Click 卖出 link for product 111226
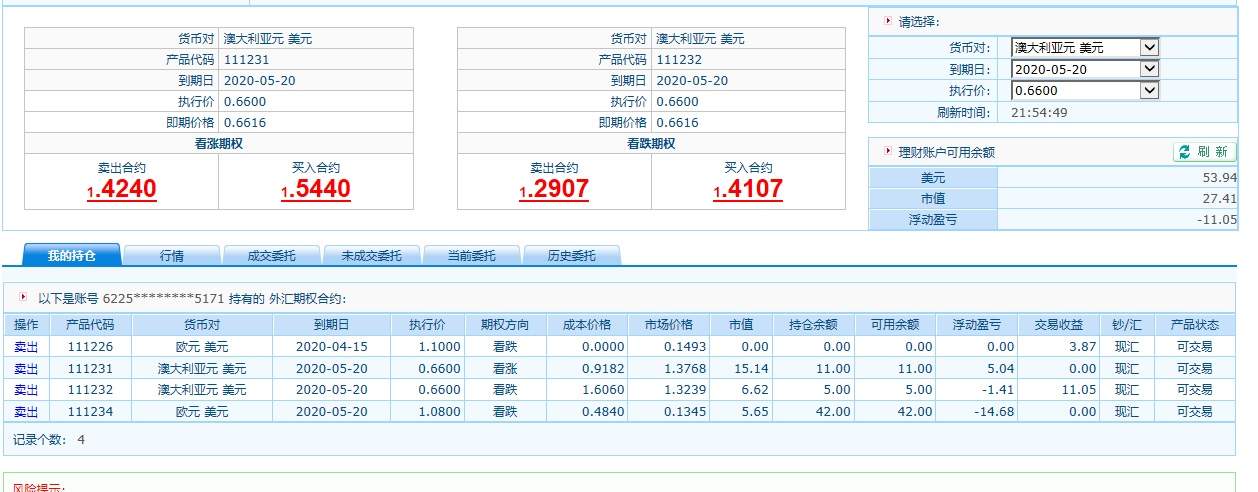Image resolution: width=1258 pixels, height=492 pixels. [x=25, y=346]
